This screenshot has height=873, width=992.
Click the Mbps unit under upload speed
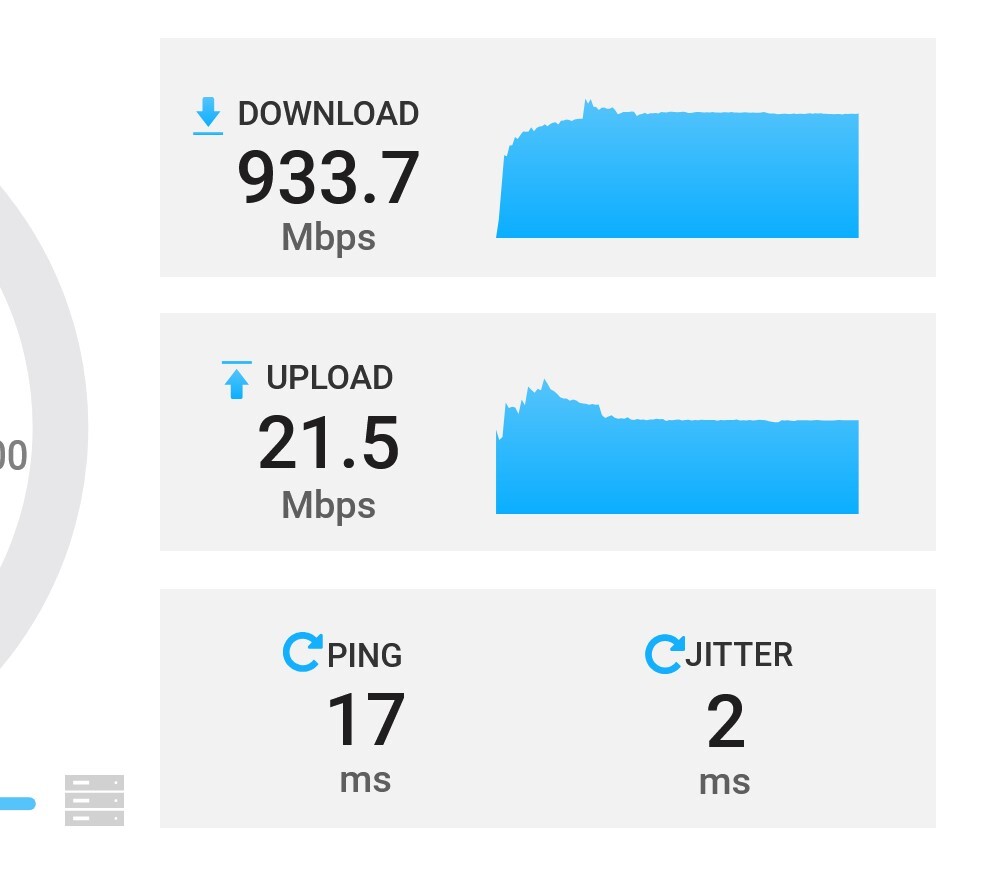click(328, 506)
